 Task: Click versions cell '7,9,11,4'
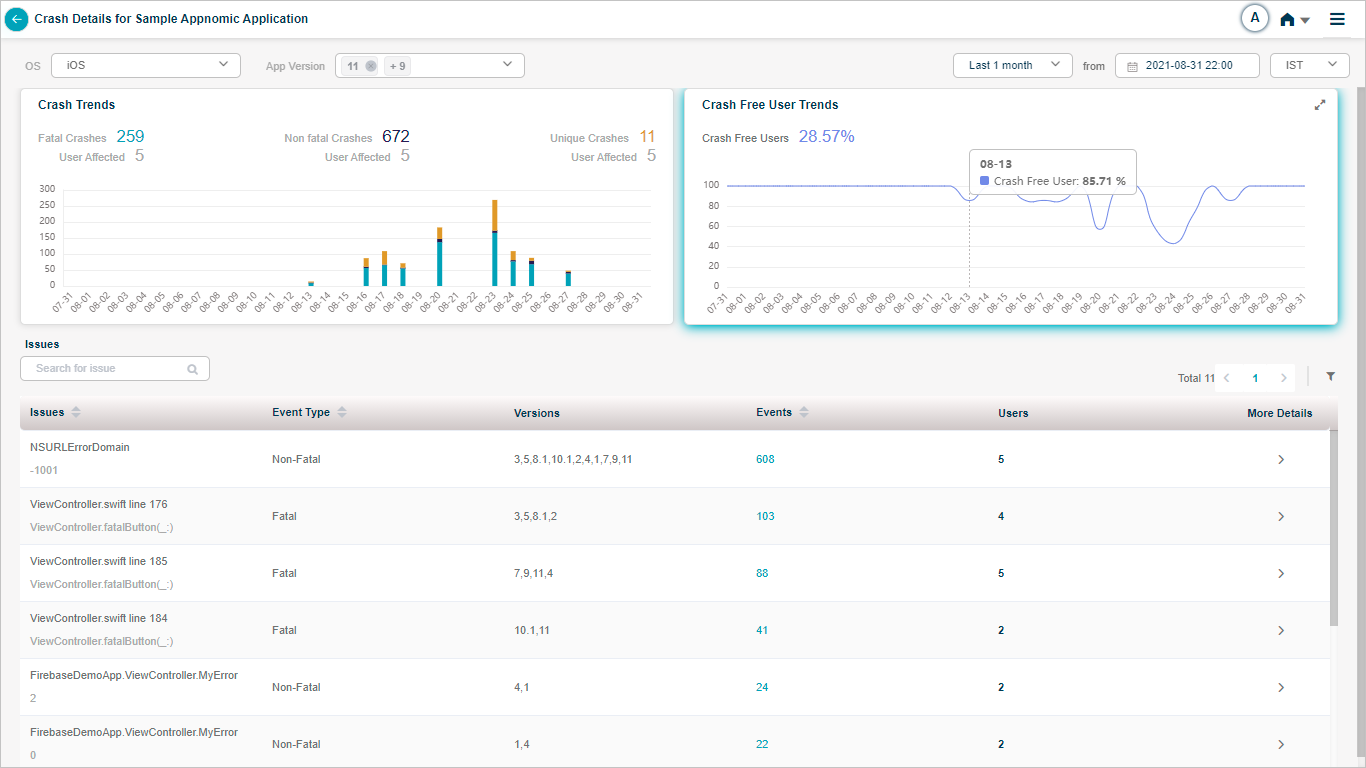pos(533,574)
